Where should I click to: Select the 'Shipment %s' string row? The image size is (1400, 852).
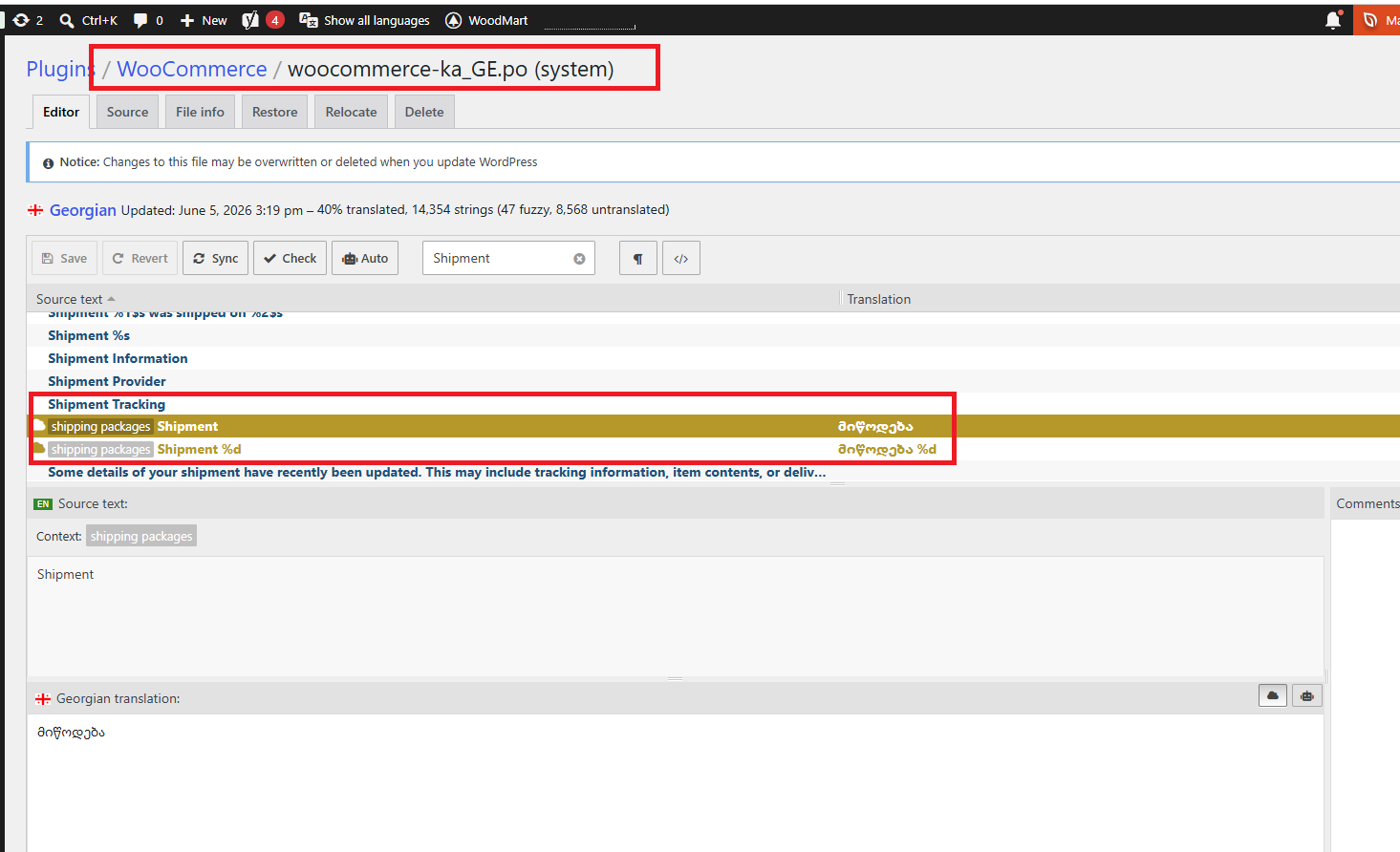pyautogui.click(x=714, y=335)
